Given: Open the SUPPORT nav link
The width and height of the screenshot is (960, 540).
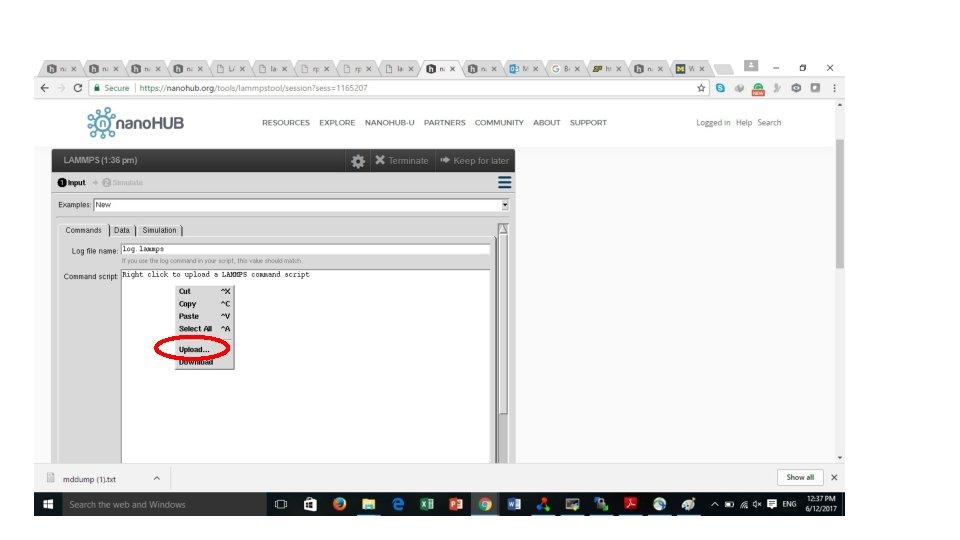Looking at the screenshot, I should coord(588,122).
